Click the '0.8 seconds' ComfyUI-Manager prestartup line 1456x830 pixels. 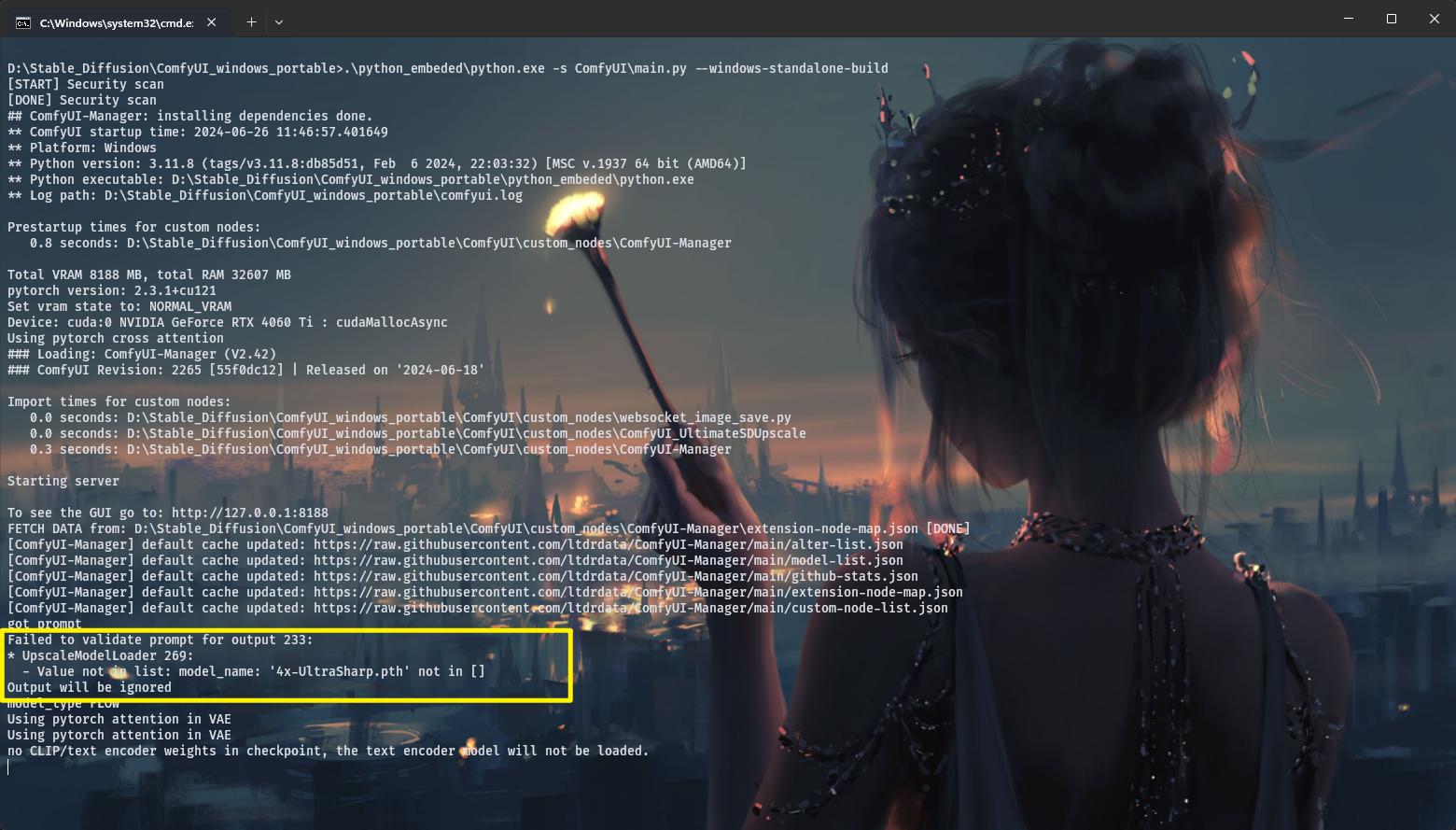[381, 243]
